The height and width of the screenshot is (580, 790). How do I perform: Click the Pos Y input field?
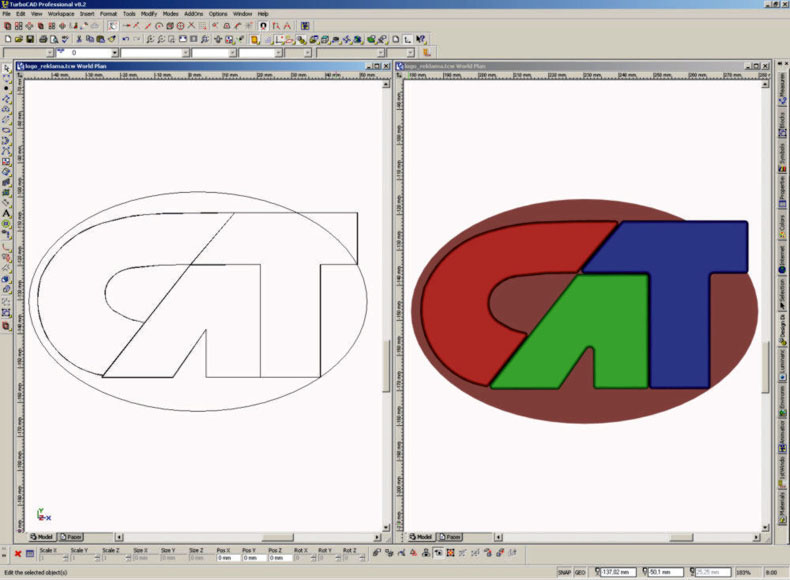[x=254, y=558]
